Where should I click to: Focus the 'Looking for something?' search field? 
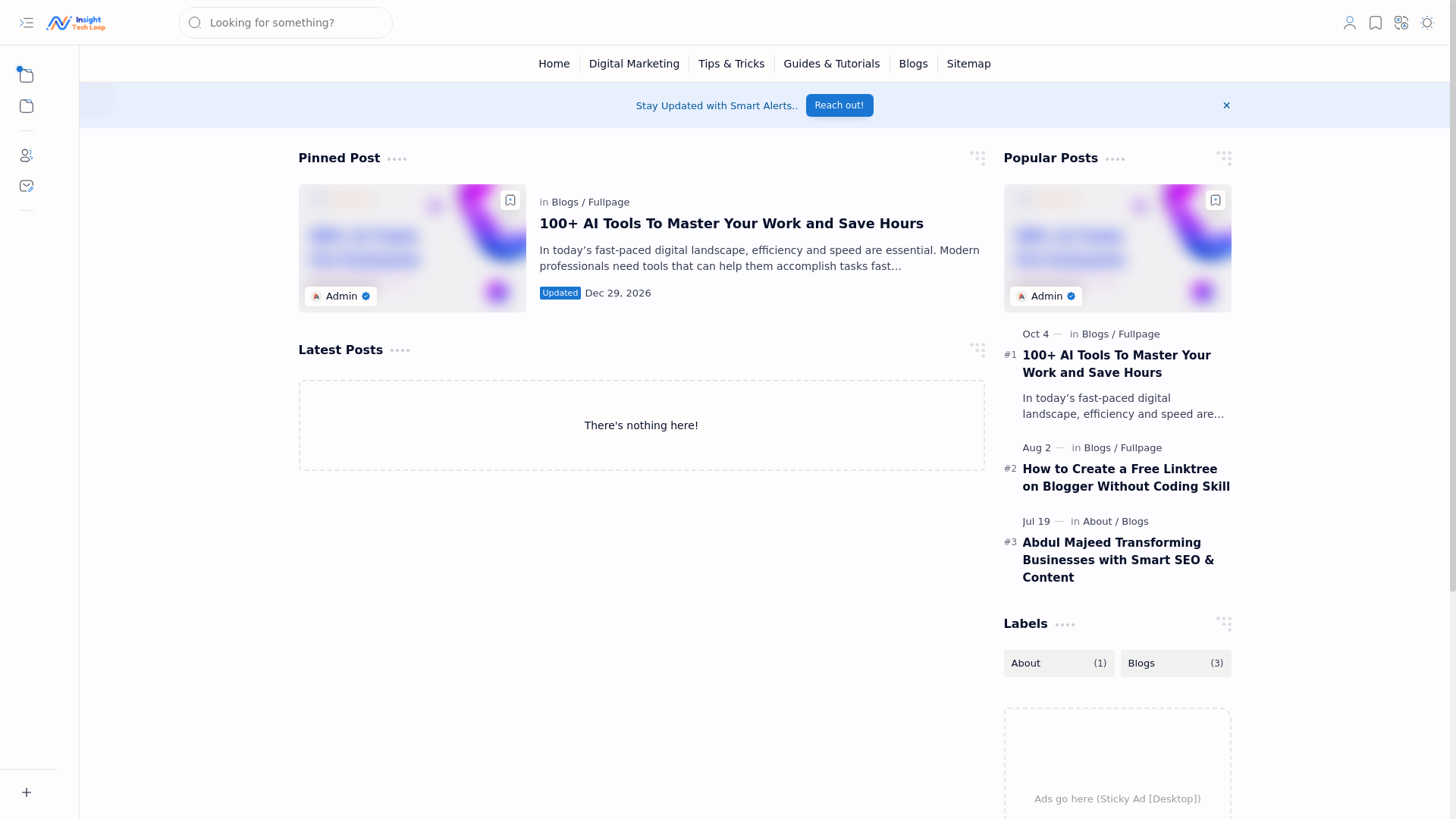286,23
